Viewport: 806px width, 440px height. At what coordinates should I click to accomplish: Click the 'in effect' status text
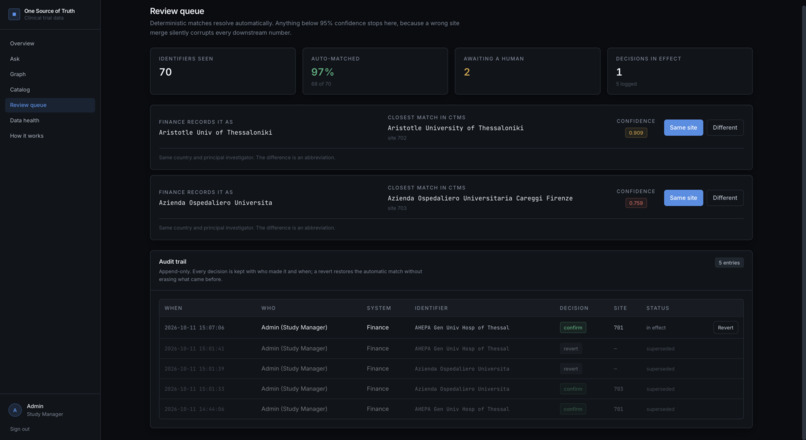tap(656, 328)
